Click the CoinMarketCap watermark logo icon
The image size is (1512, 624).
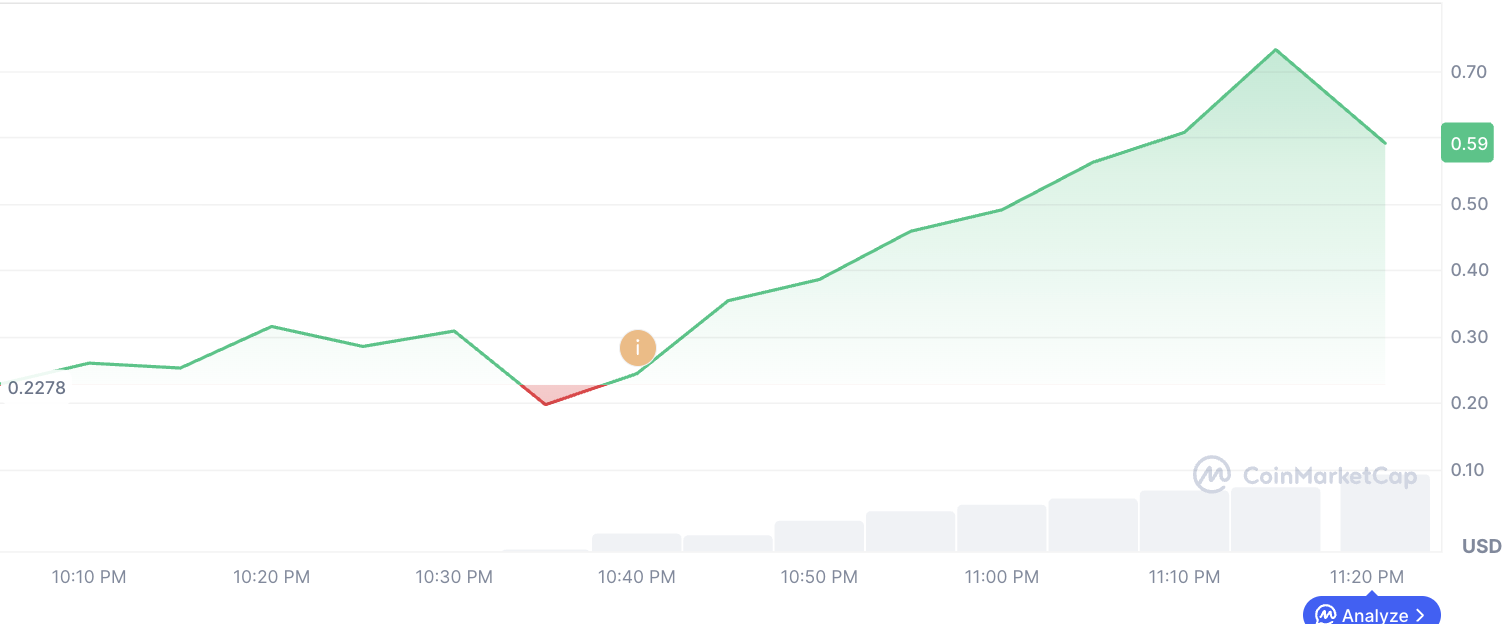coord(1212,475)
